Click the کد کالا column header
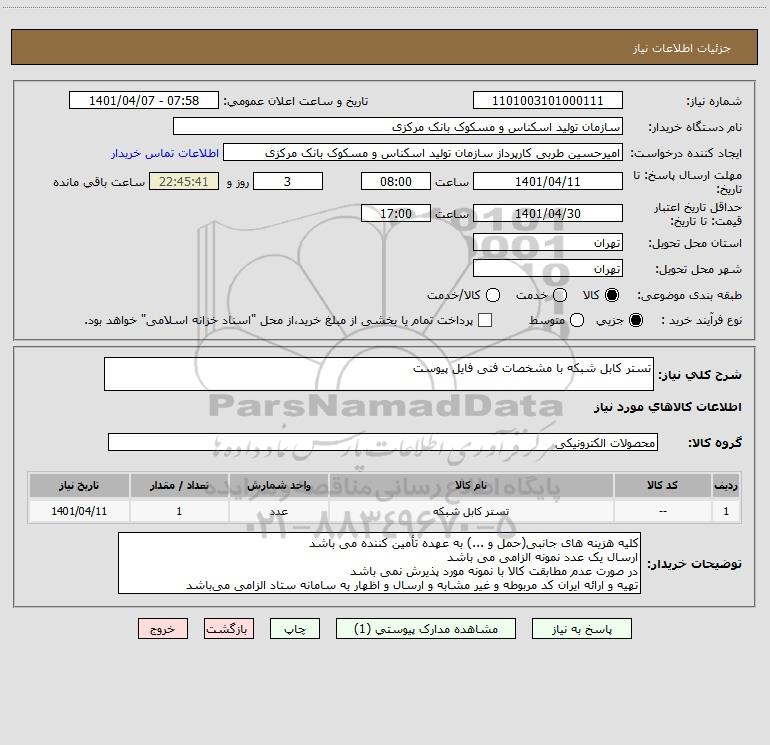This screenshot has width=770, height=745. [x=662, y=485]
